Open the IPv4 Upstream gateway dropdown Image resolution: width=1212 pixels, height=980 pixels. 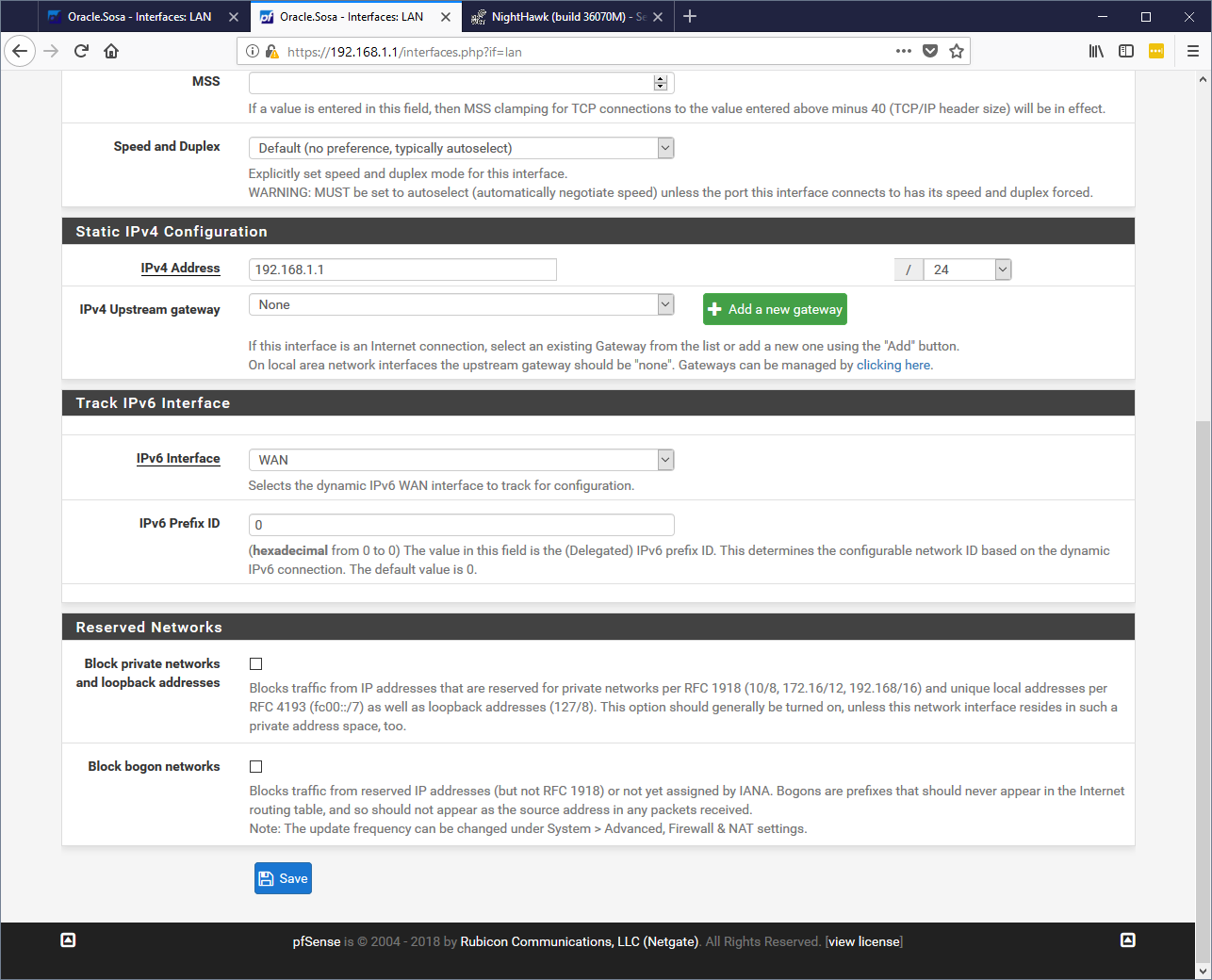click(x=461, y=304)
